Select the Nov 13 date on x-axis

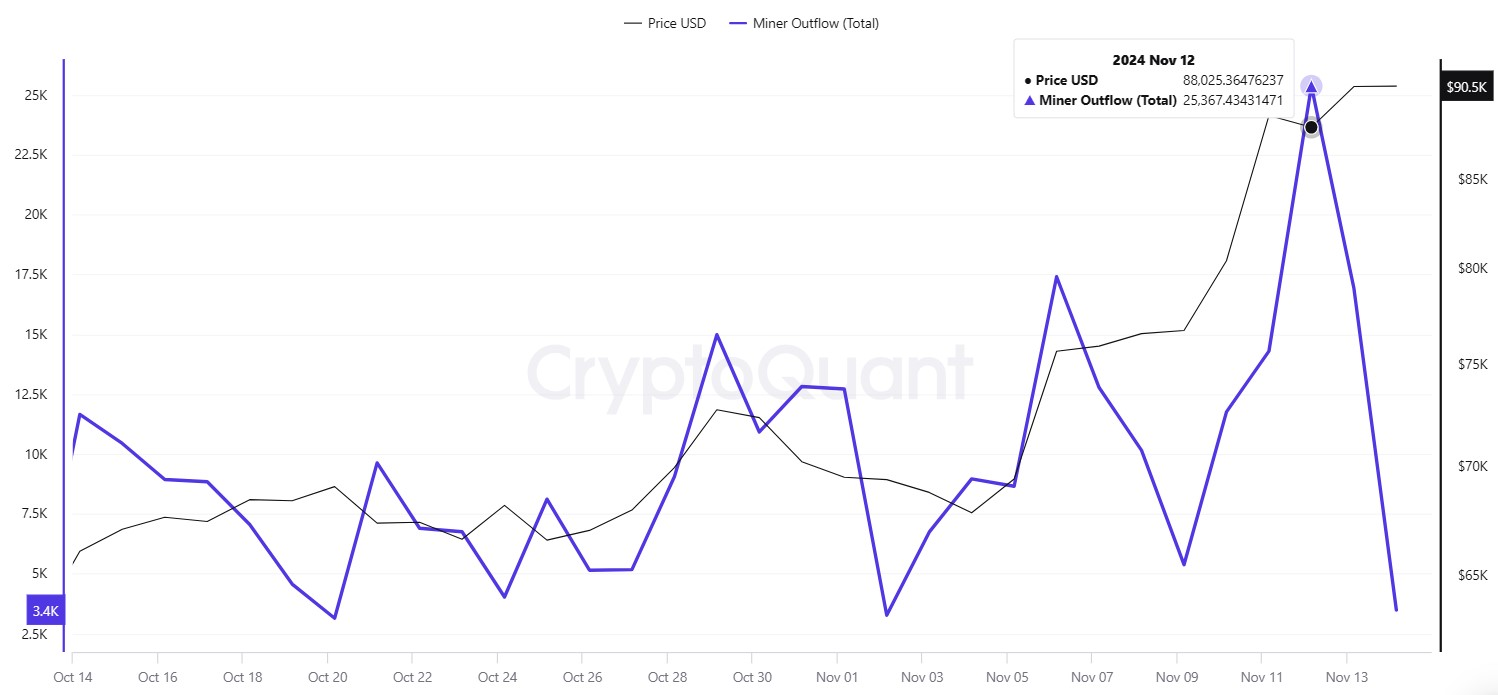(x=1347, y=677)
